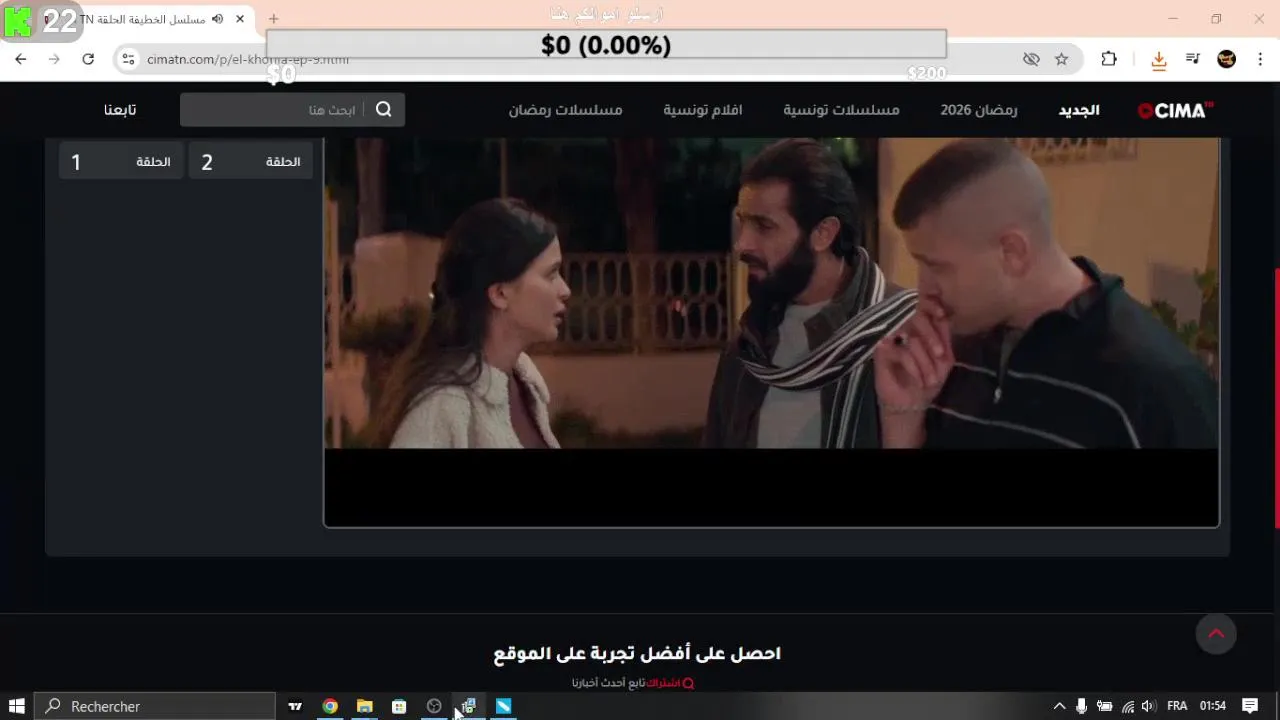Click the اشتراك subscribe link
Image resolution: width=1280 pixels, height=720 pixels.
point(663,683)
